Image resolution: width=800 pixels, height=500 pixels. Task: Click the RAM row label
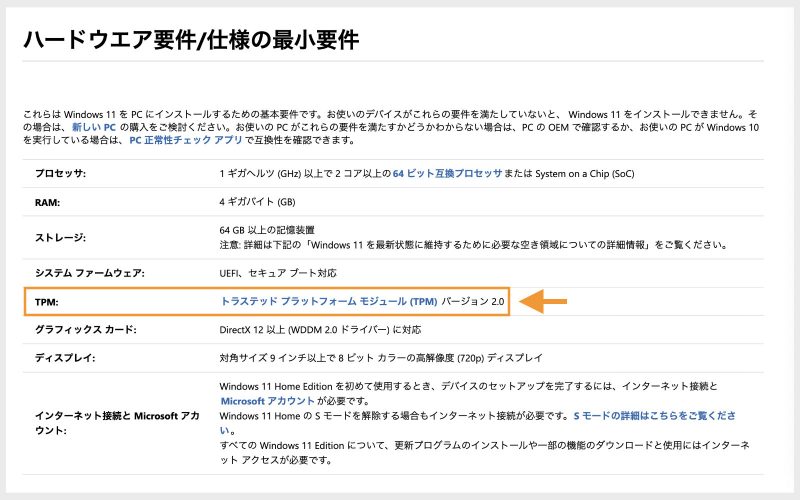[50, 202]
